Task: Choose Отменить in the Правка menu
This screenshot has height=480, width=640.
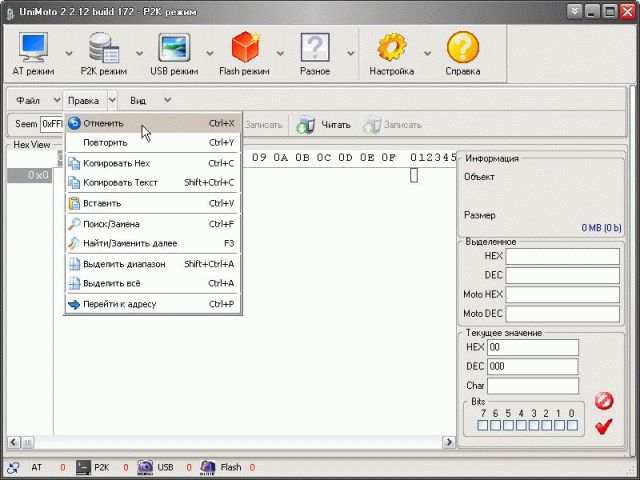Action: [x=153, y=123]
